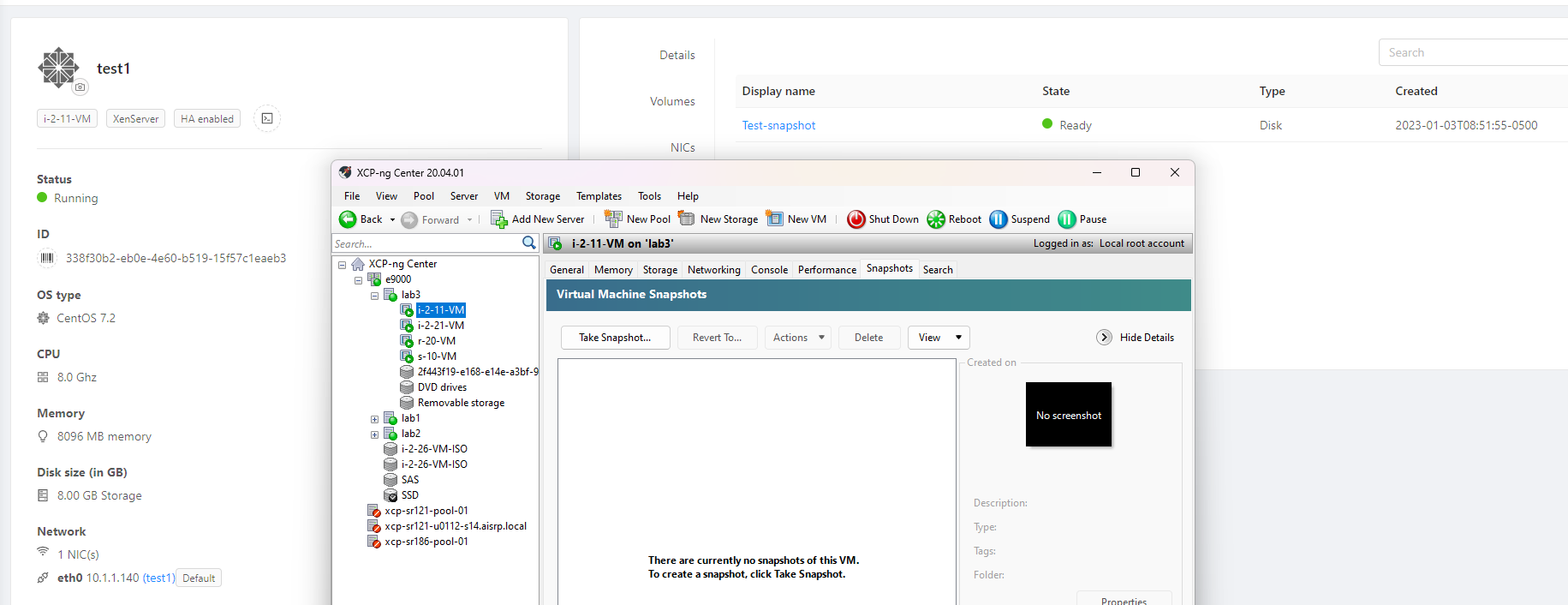Image resolution: width=1568 pixels, height=605 pixels.
Task: Click the Default badge beside eth0
Action: click(199, 578)
